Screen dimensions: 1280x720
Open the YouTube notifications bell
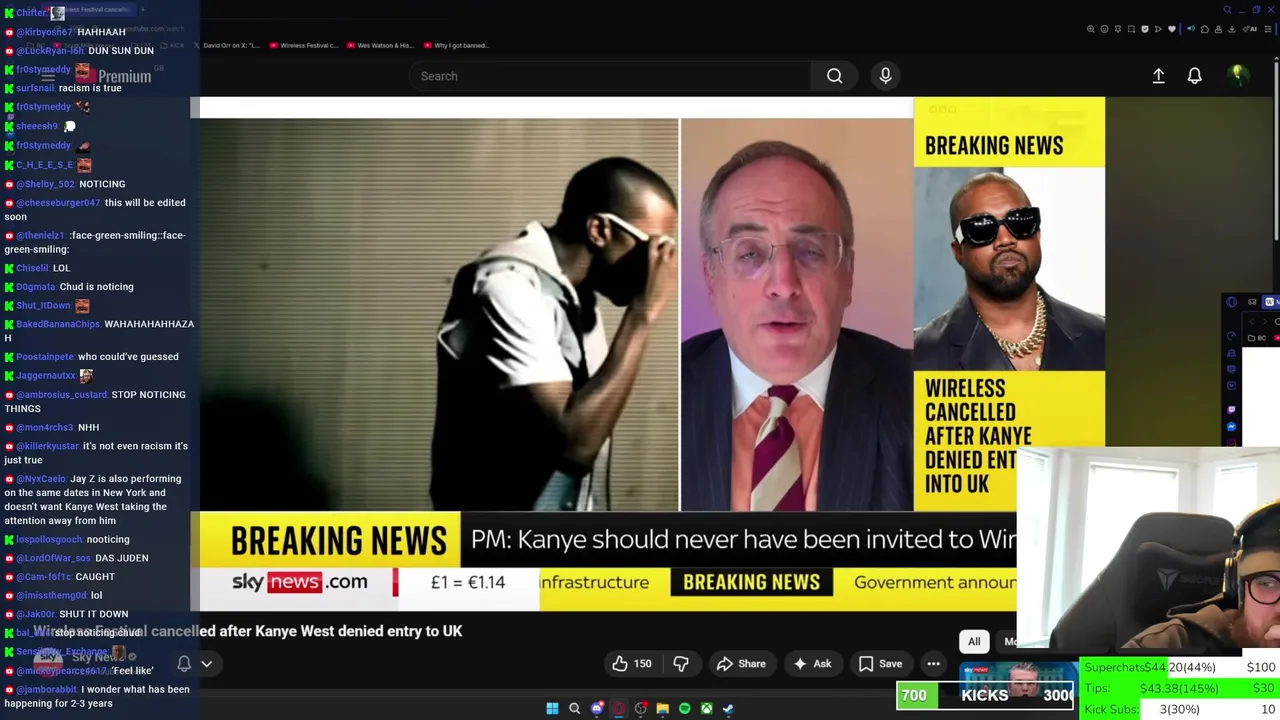click(x=1194, y=76)
